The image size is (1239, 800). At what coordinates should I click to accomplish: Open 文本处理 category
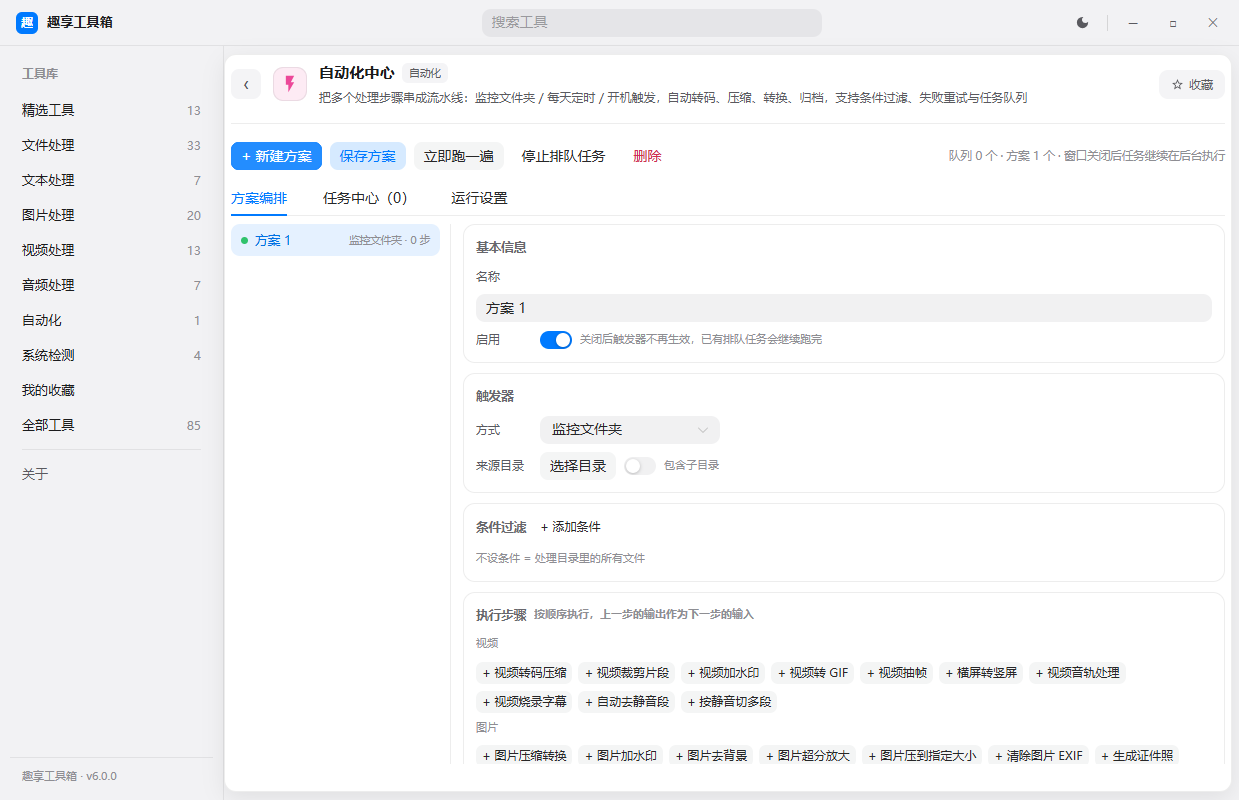[111, 180]
